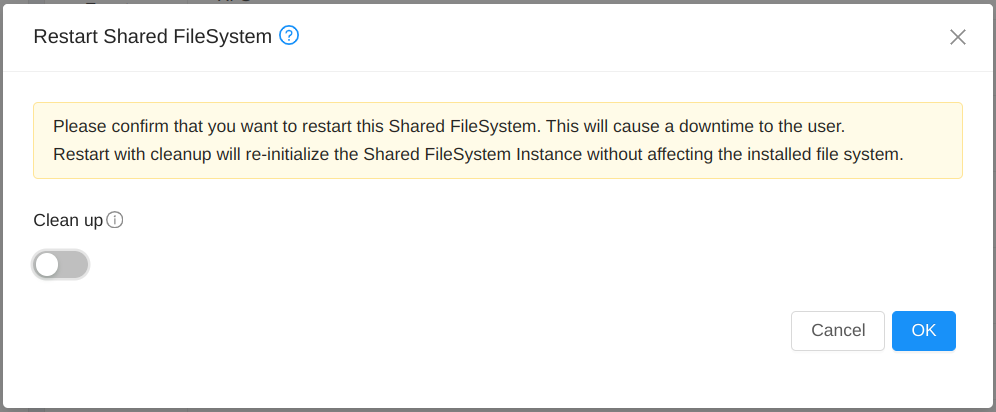Viewport: 996px width, 412px height.
Task: Close the Restart Shared FileSystem dialog
Action: [957, 37]
